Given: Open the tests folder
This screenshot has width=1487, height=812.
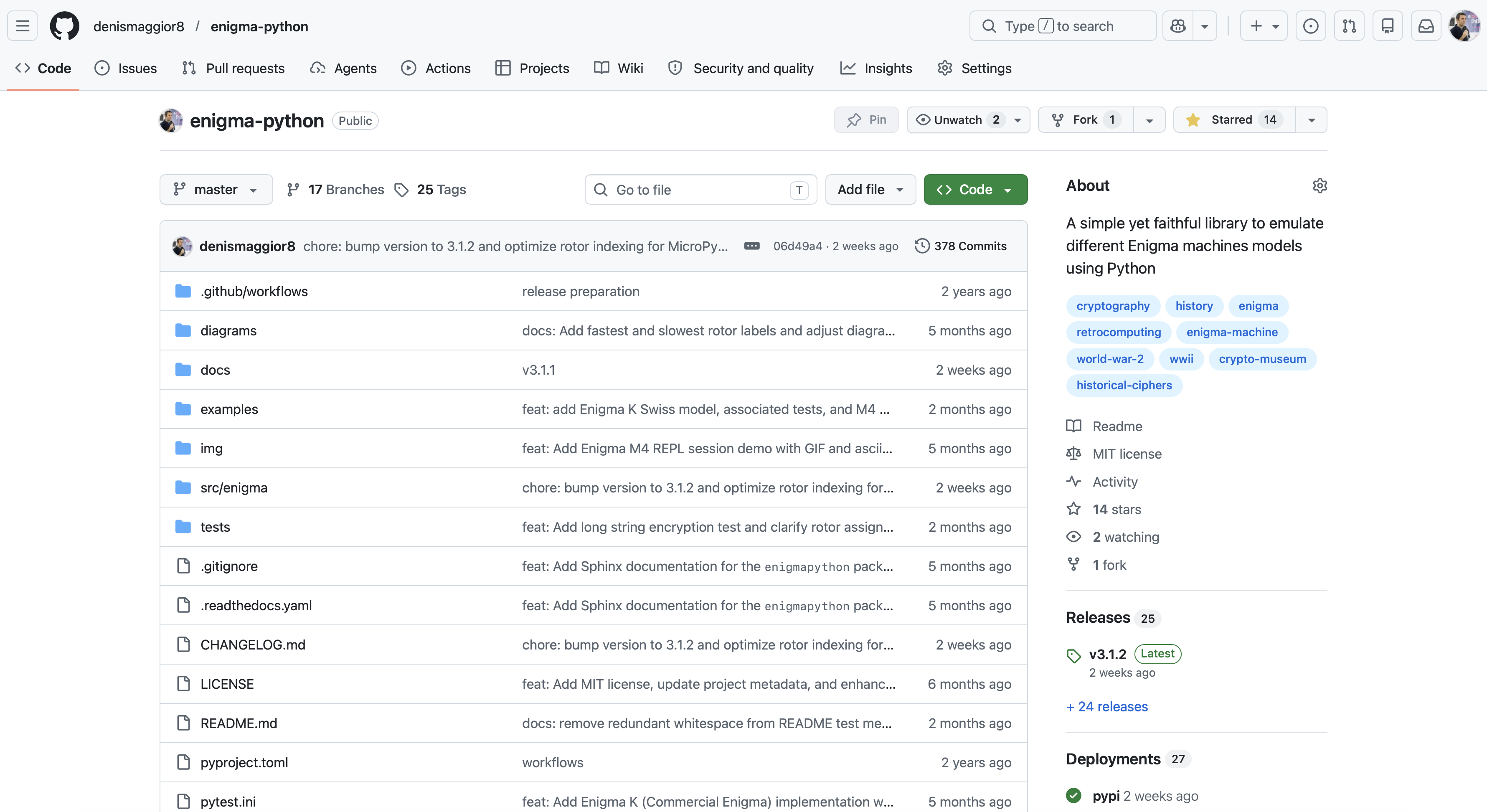Looking at the screenshot, I should (215, 527).
